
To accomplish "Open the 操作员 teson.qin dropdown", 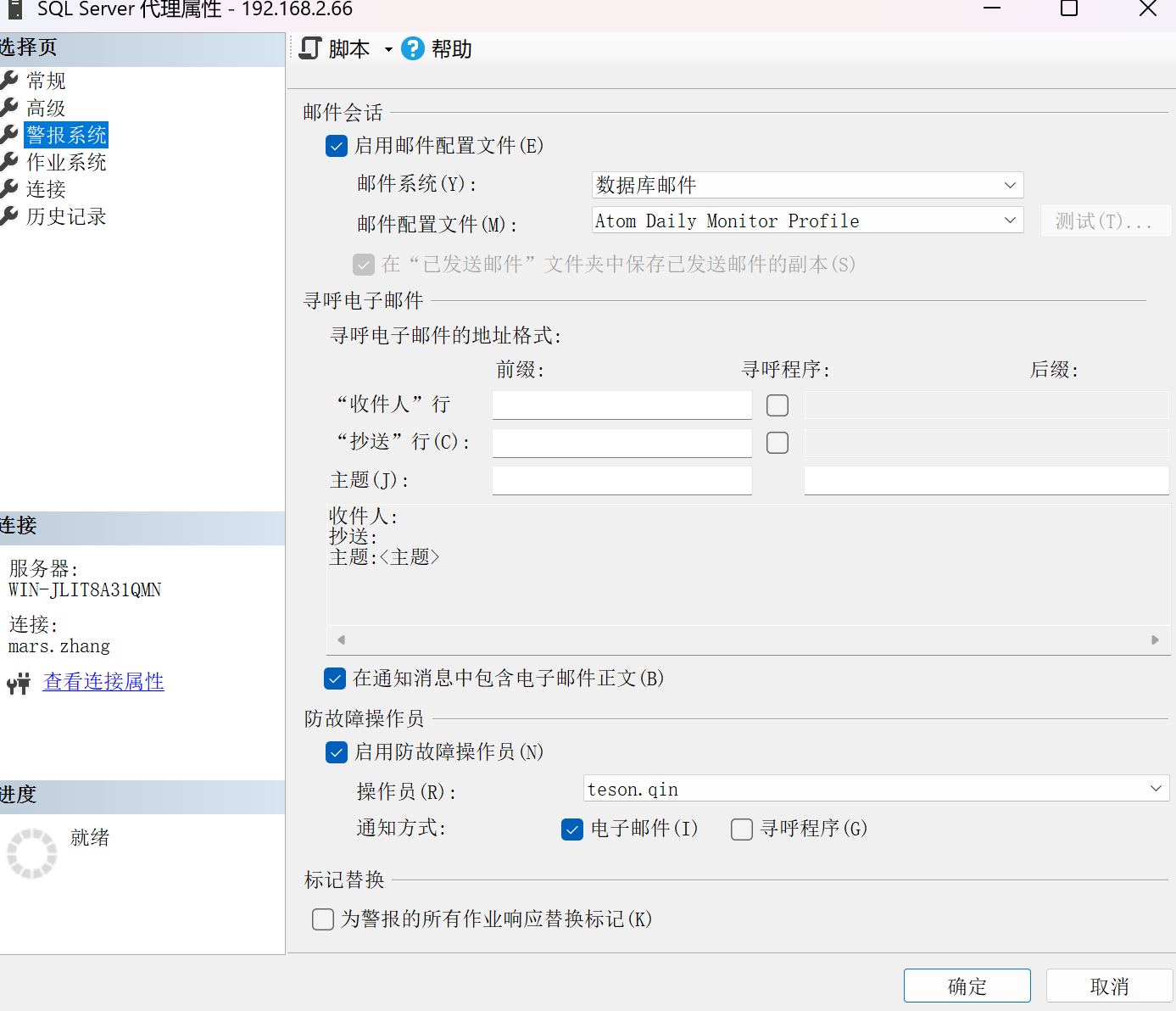I will pos(877,789).
